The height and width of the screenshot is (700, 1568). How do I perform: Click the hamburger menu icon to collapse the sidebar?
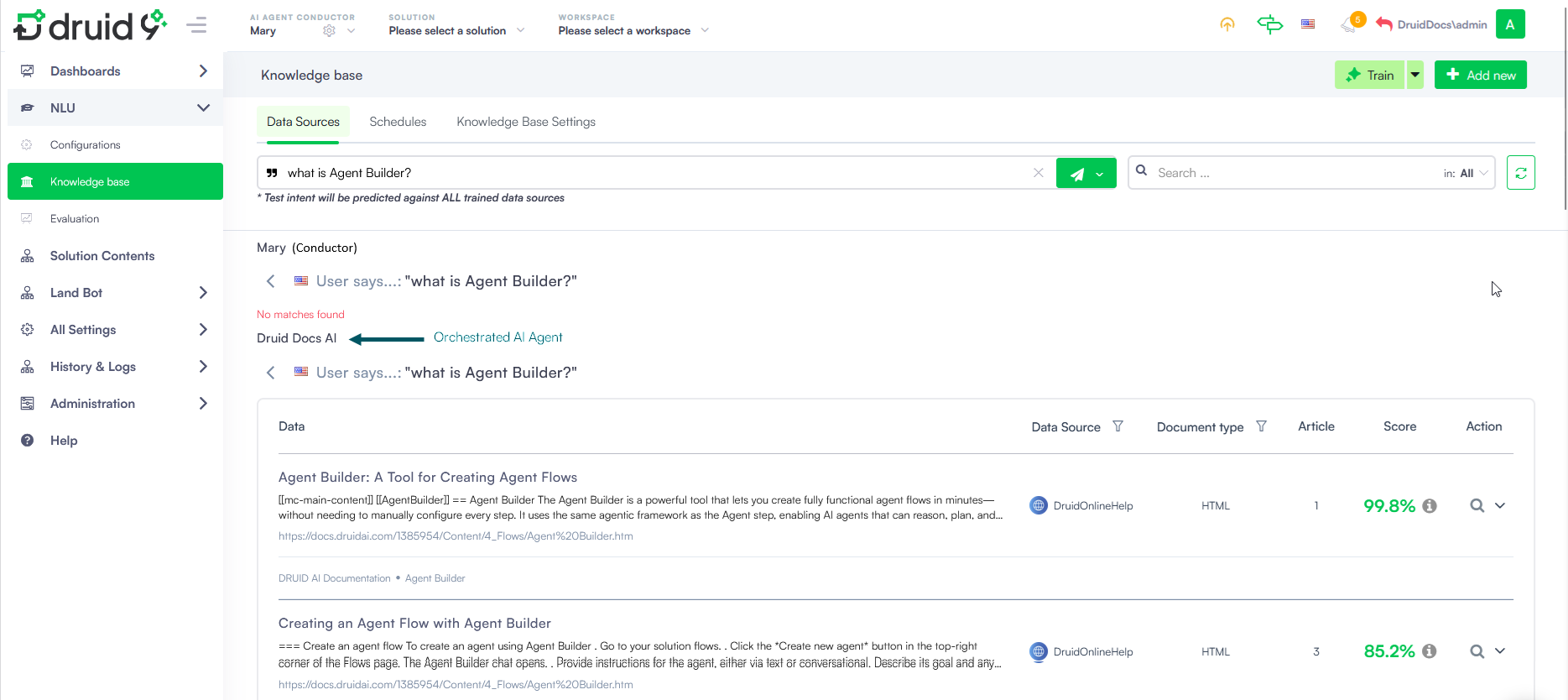click(196, 25)
